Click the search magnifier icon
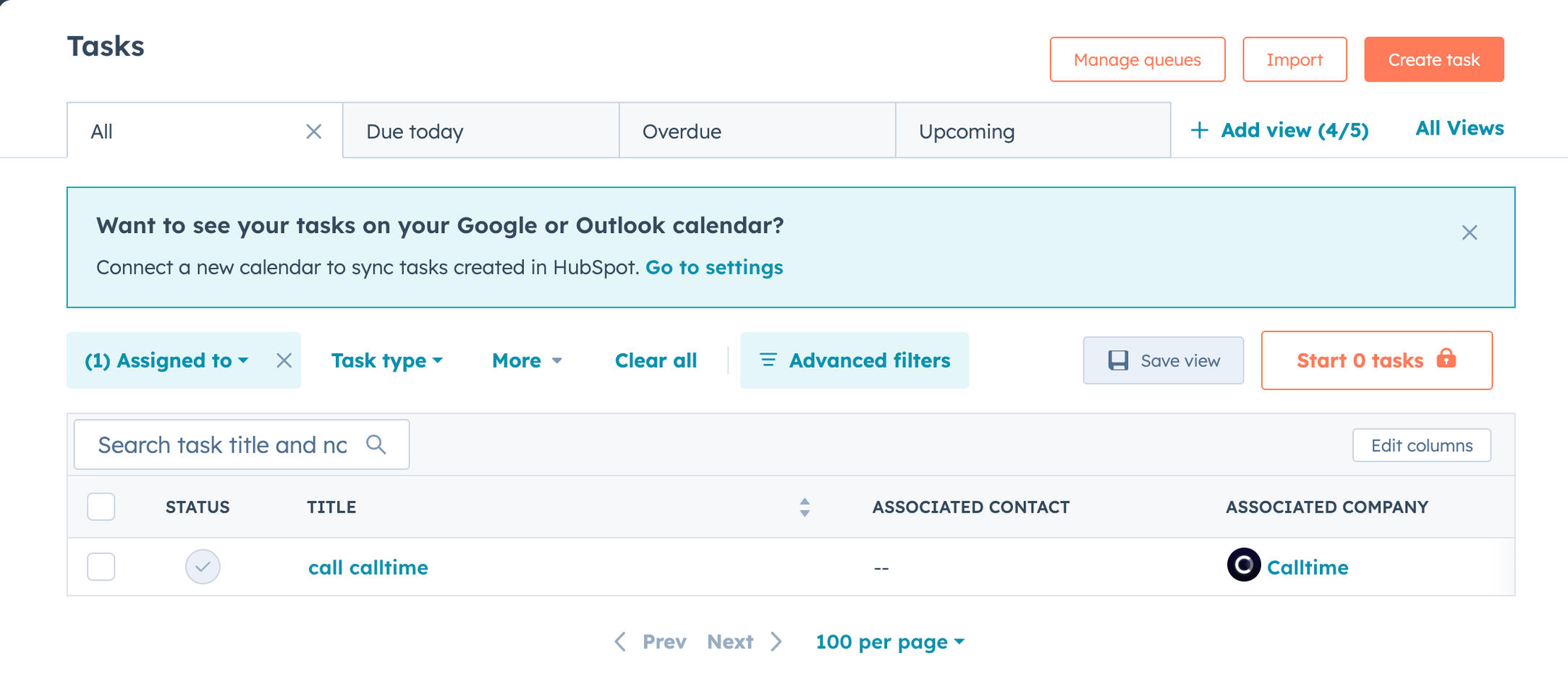The height and width of the screenshot is (684, 1568). pos(376,444)
